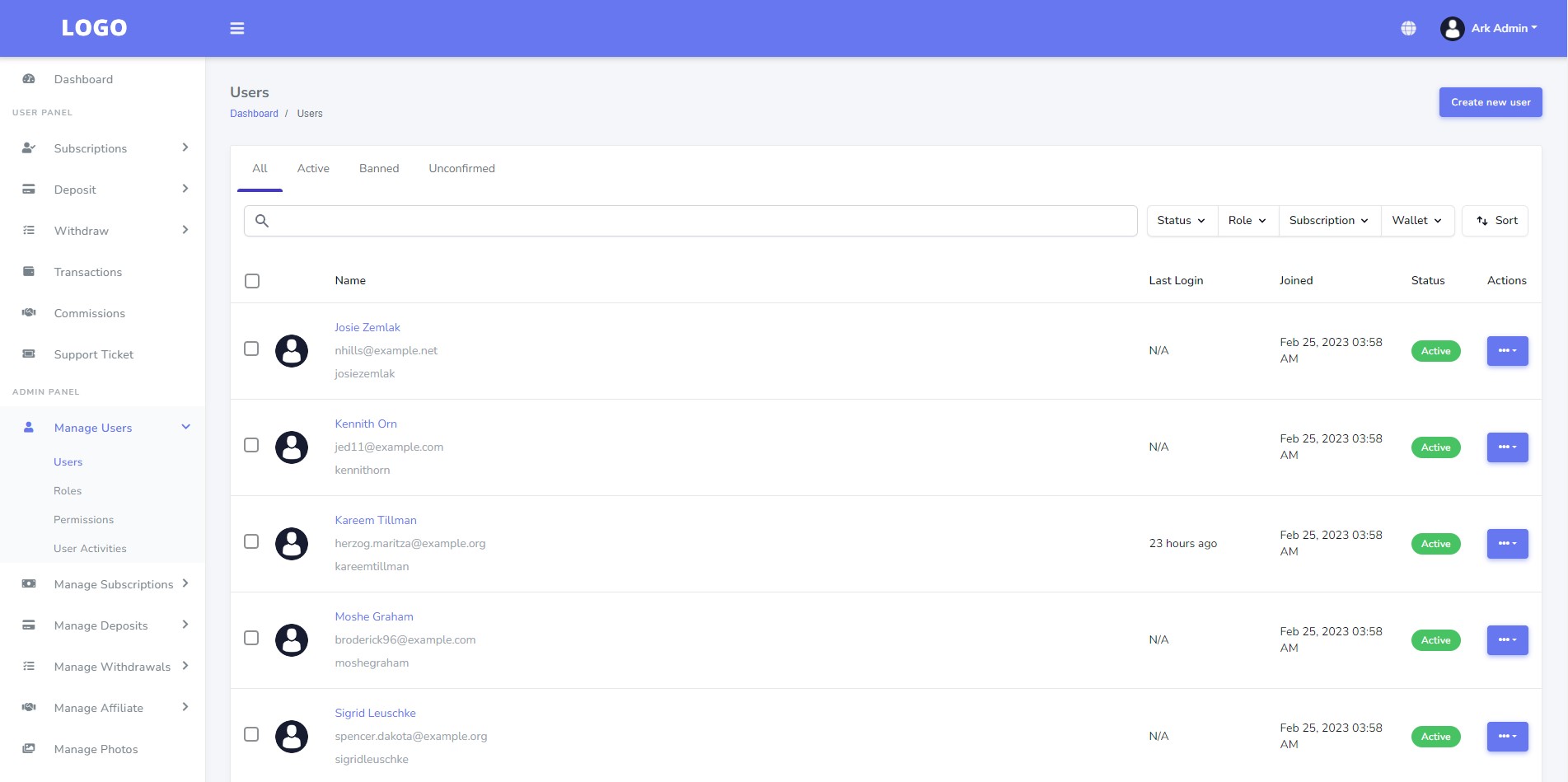The width and height of the screenshot is (1568, 782).
Task: Switch to the Banned tab
Action: pos(379,169)
